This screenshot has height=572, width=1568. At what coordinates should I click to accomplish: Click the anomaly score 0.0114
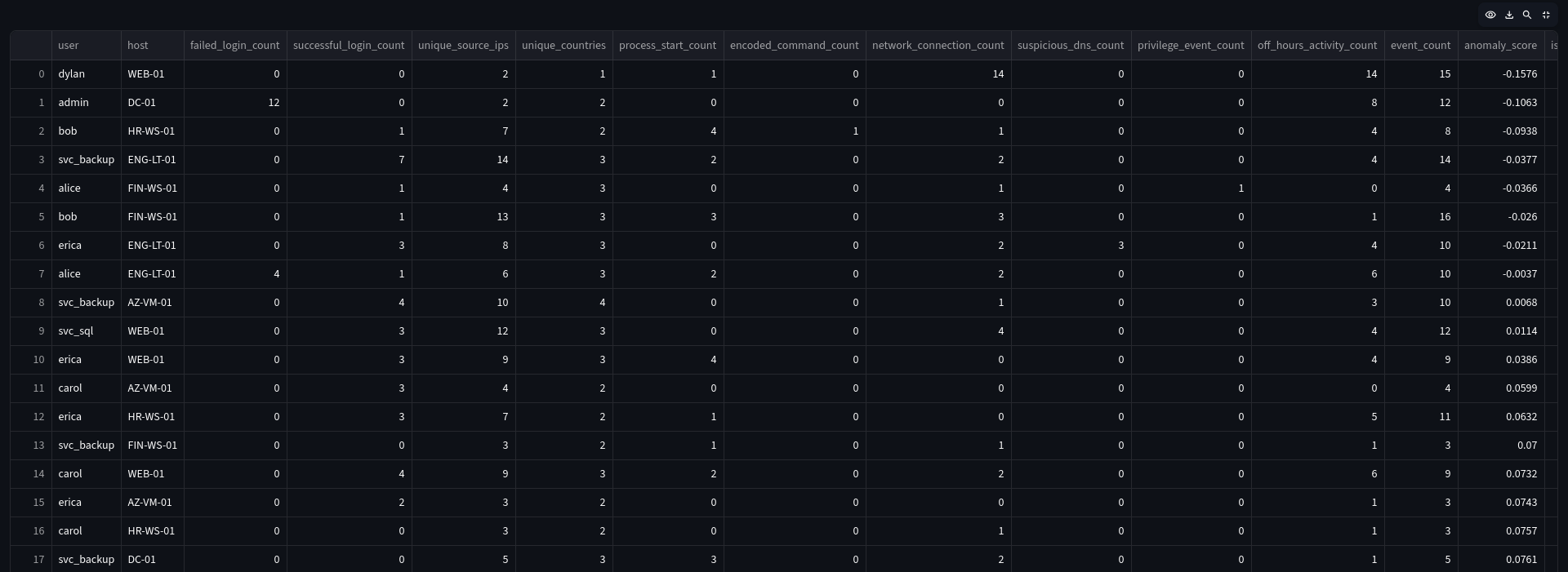(x=1501, y=331)
